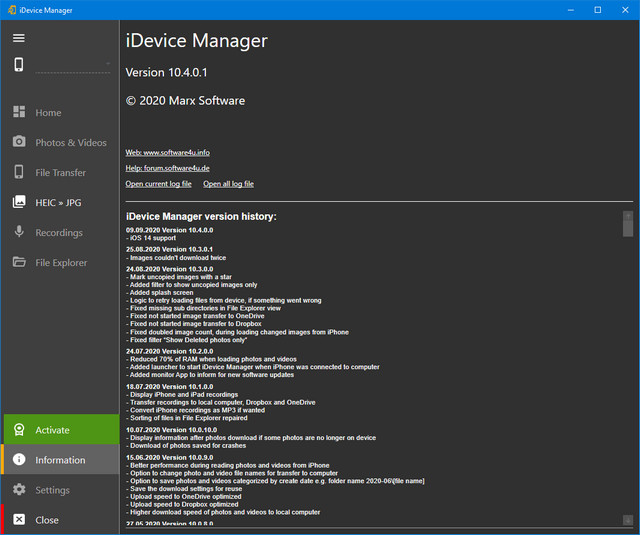Viewport: 640px width, 535px height.
Task: Click the Settings gear icon
Action: [x=19, y=490]
